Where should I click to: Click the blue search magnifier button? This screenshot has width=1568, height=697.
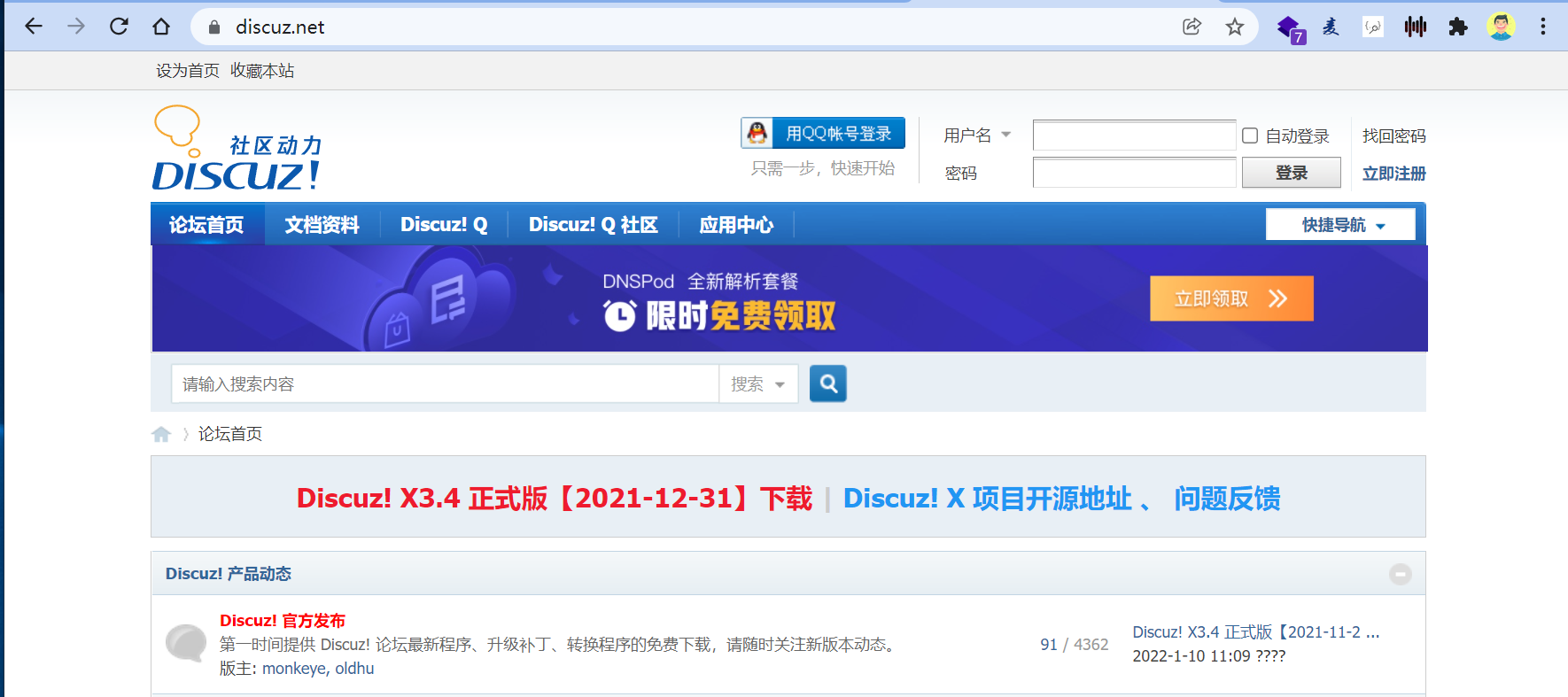[827, 383]
